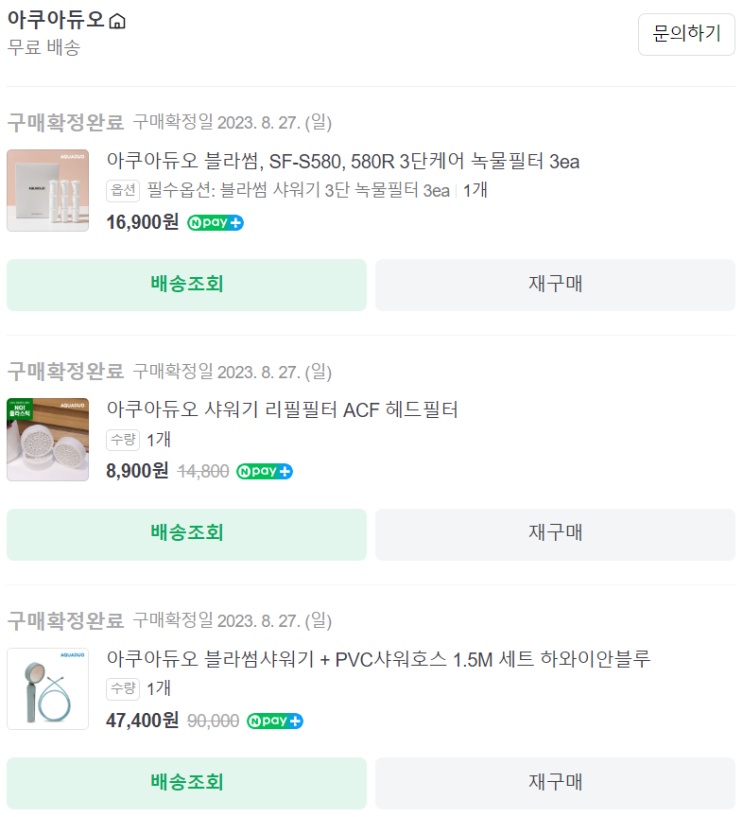Viewport: 743px width, 817px height.
Task: Click 재구매 for the 녹물필터 3ea order
Action: pyautogui.click(x=555, y=284)
